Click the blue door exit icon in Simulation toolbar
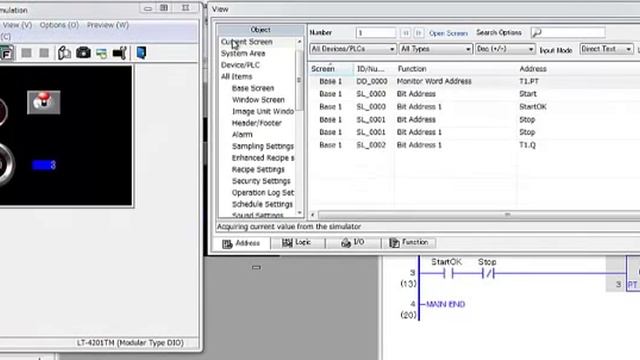 pyautogui.click(x=141, y=53)
